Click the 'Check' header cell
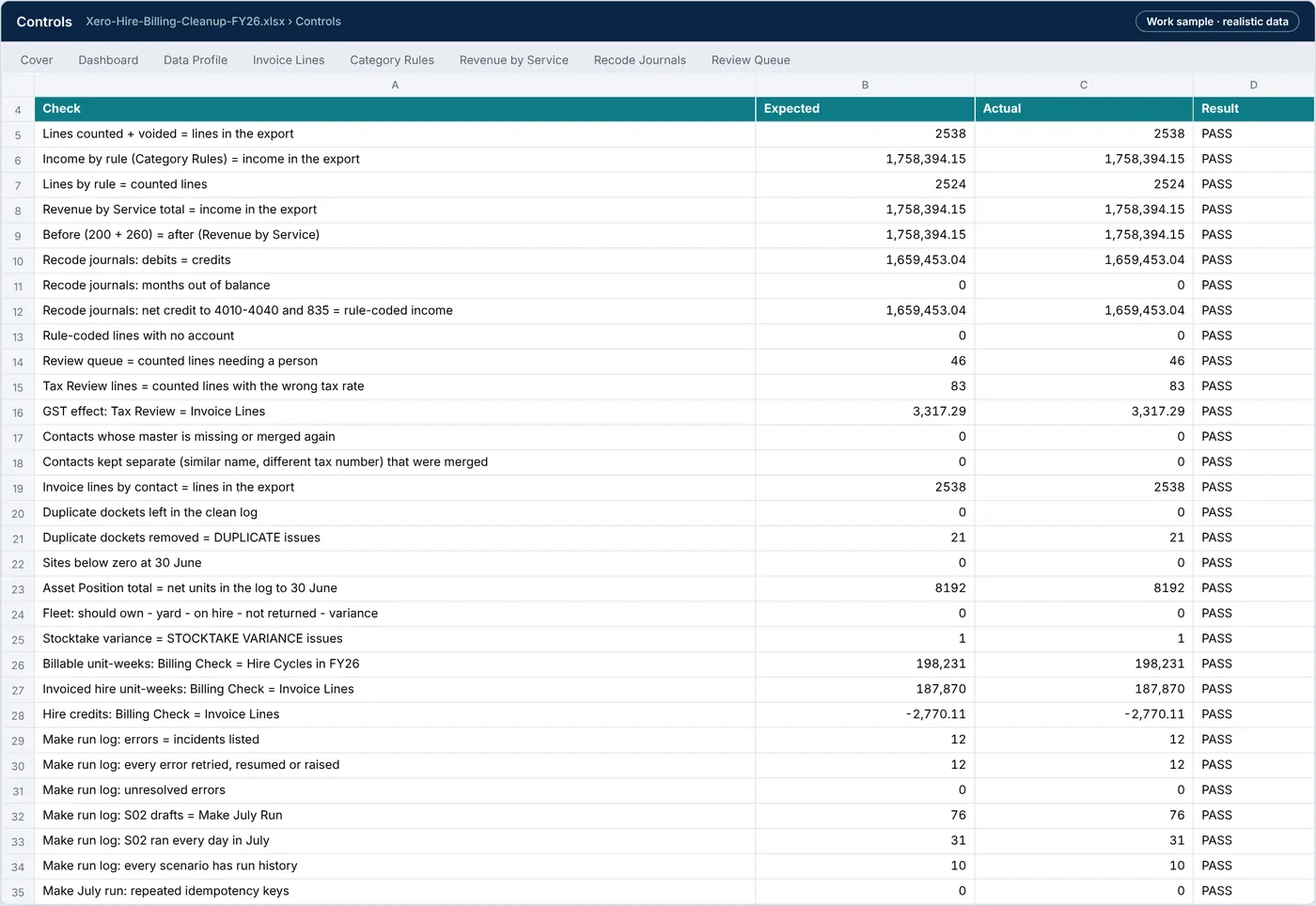This screenshot has width=1316, height=906. click(395, 109)
